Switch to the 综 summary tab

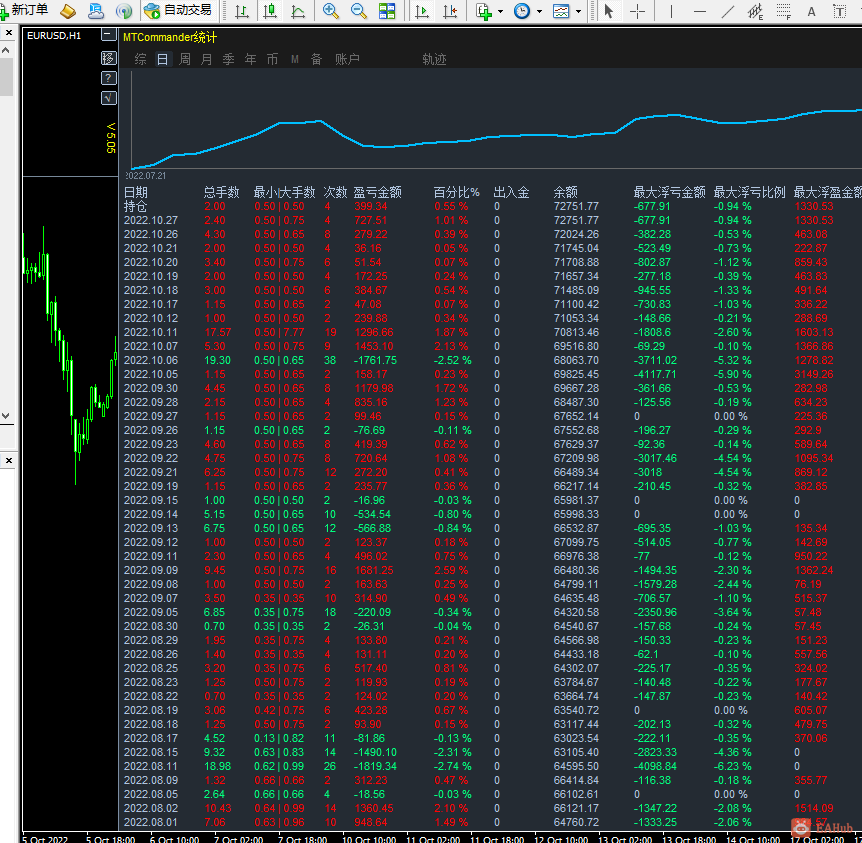pyautogui.click(x=140, y=59)
